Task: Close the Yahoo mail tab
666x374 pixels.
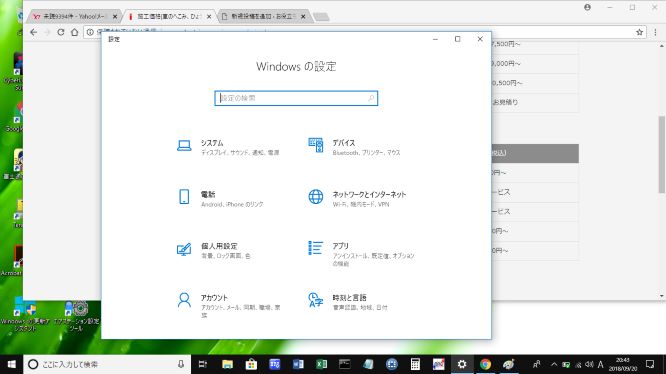Action: coord(115,17)
